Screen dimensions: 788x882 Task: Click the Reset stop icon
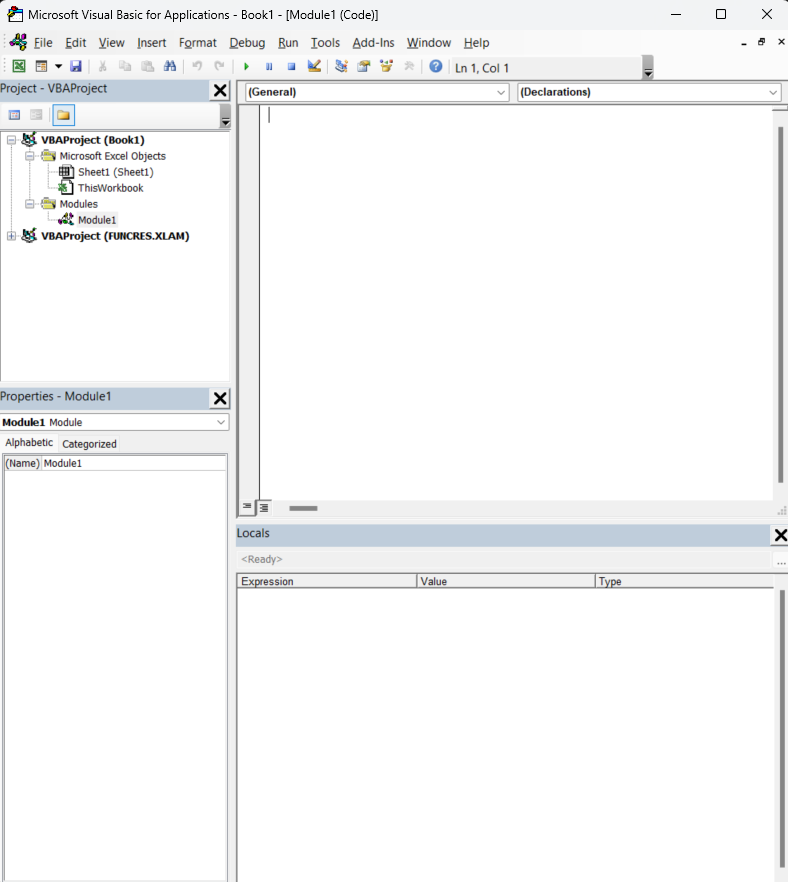click(x=291, y=66)
